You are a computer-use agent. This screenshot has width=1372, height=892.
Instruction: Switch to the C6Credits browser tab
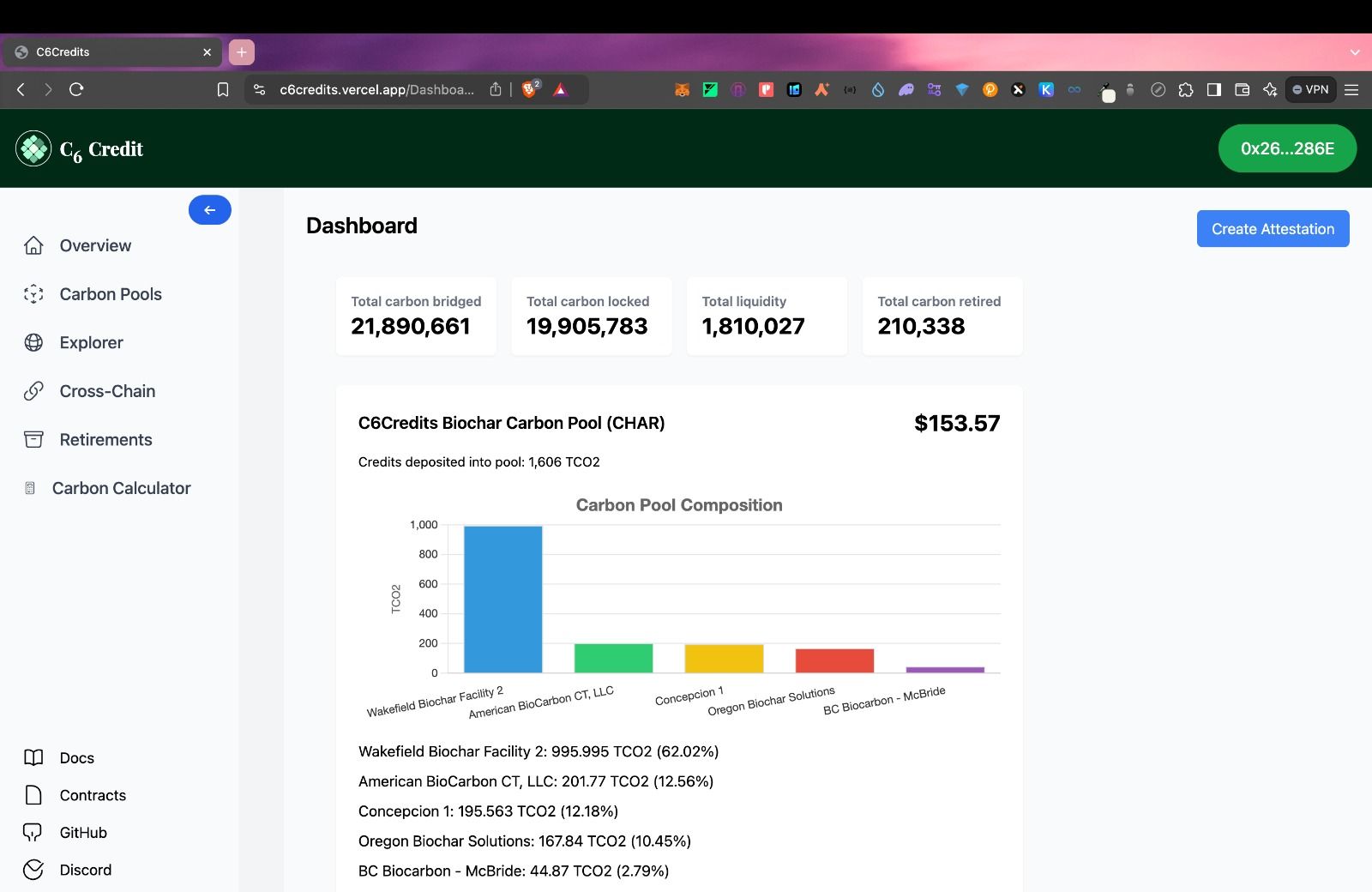(x=111, y=52)
